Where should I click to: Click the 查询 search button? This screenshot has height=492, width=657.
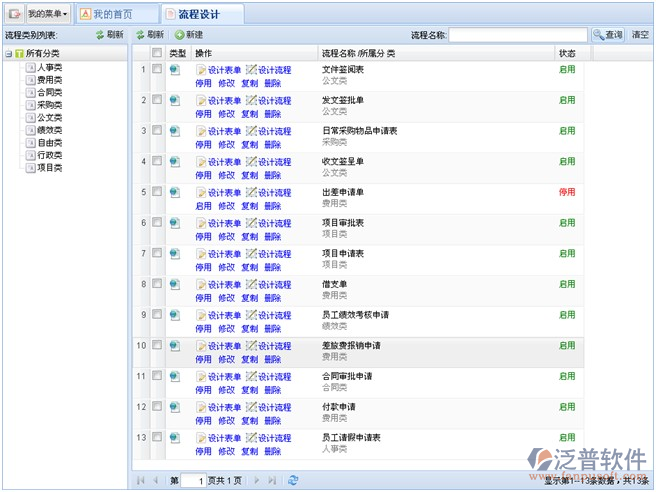(x=607, y=35)
